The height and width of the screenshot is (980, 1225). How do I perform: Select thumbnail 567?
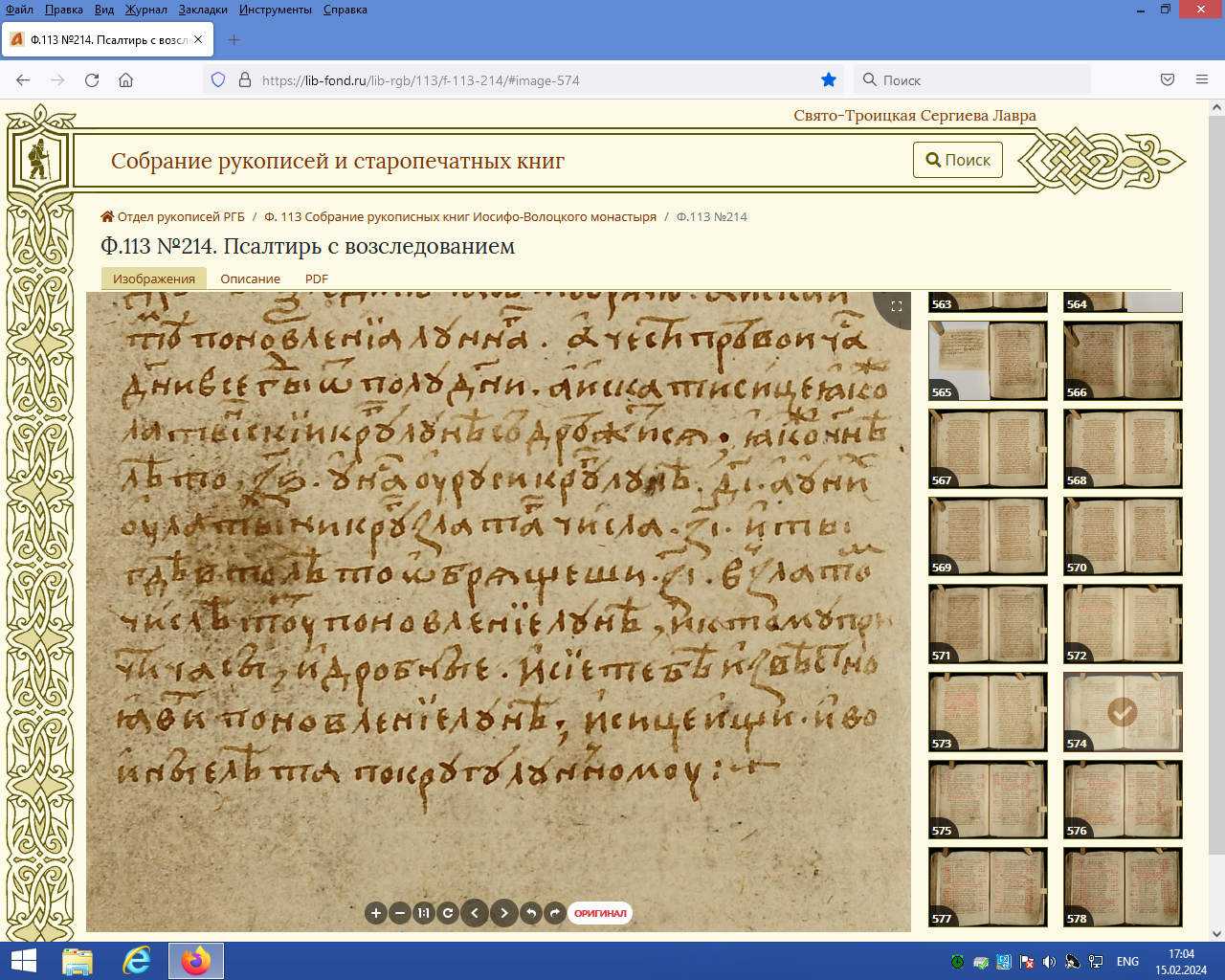988,449
